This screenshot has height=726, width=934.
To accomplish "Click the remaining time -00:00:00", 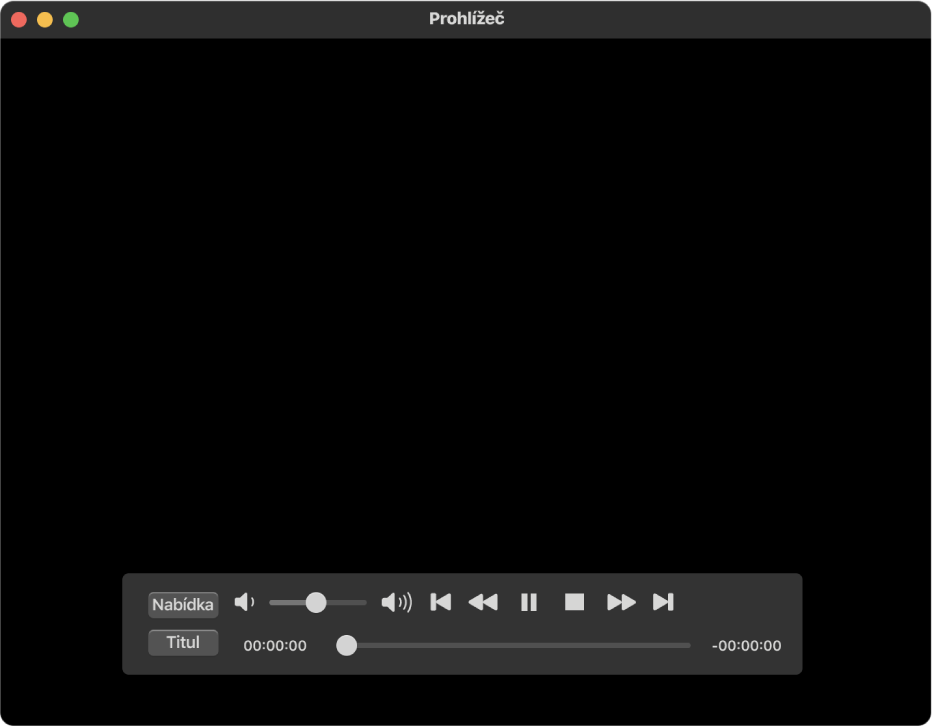I will coord(746,646).
